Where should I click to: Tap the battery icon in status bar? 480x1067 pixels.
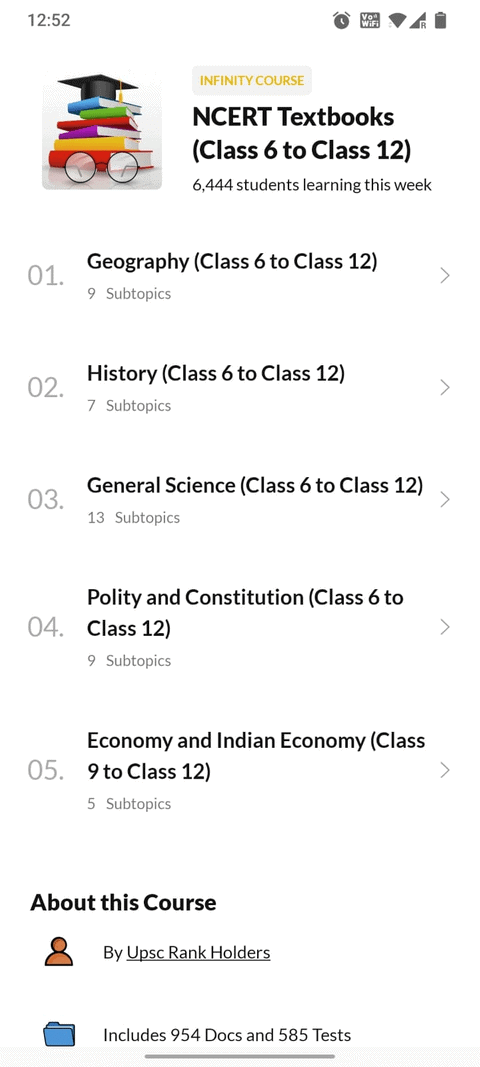tap(441, 21)
